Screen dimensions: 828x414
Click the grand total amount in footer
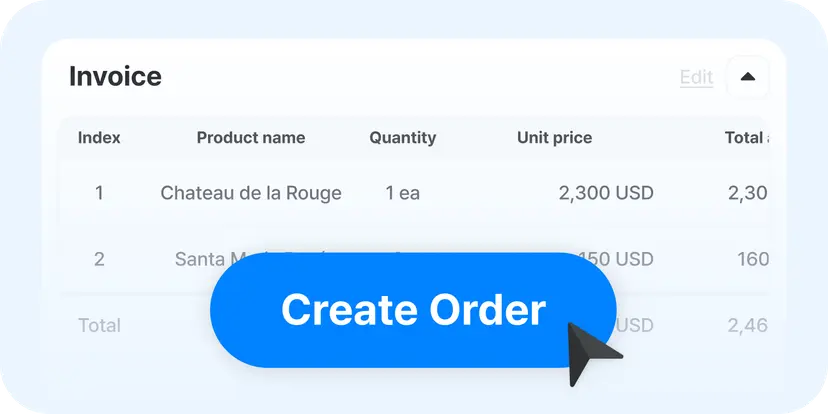[748, 325]
